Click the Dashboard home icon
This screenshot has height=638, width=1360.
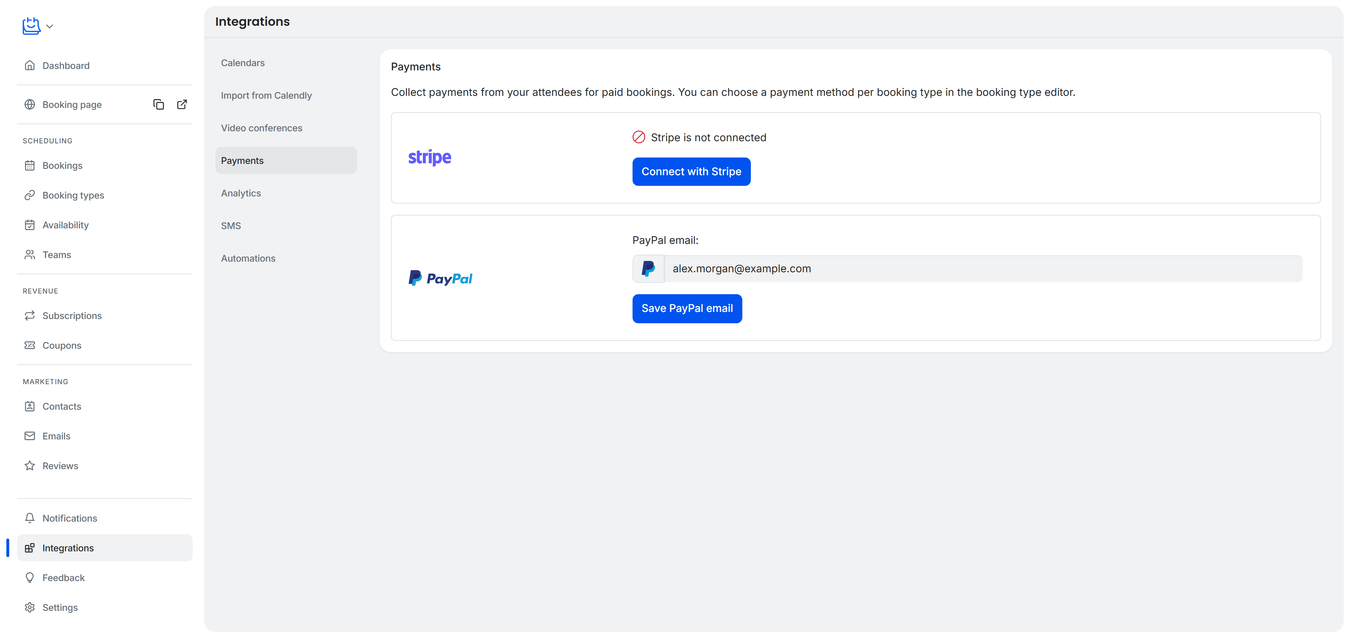[30, 66]
